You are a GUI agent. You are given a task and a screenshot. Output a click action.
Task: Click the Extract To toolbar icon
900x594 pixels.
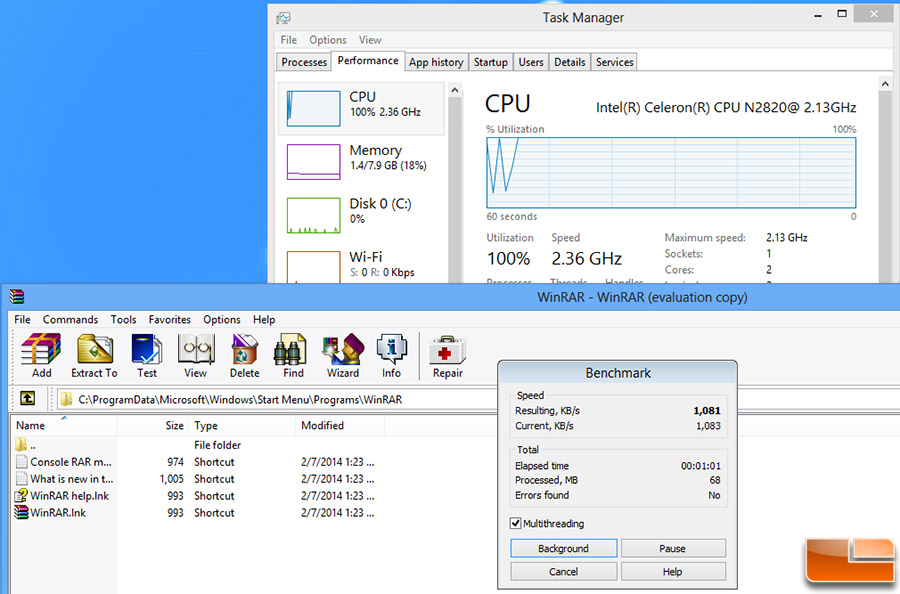[x=94, y=355]
